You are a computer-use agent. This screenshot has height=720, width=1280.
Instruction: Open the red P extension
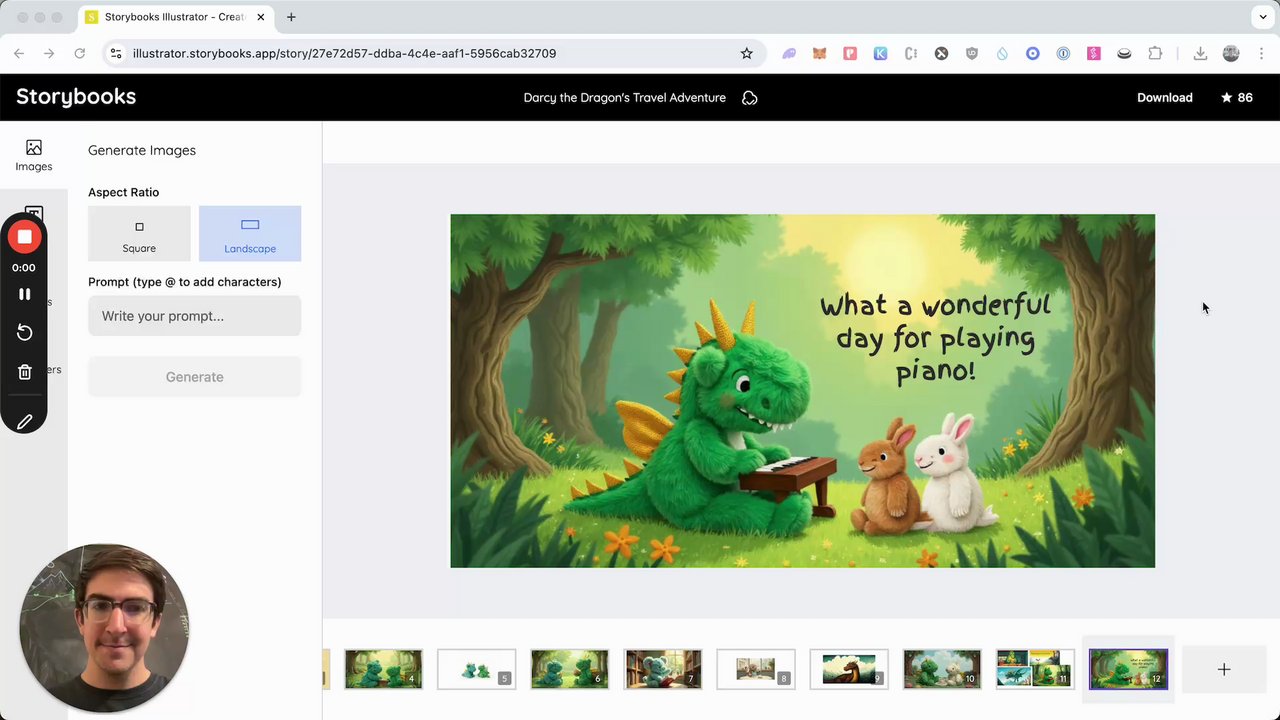click(850, 53)
